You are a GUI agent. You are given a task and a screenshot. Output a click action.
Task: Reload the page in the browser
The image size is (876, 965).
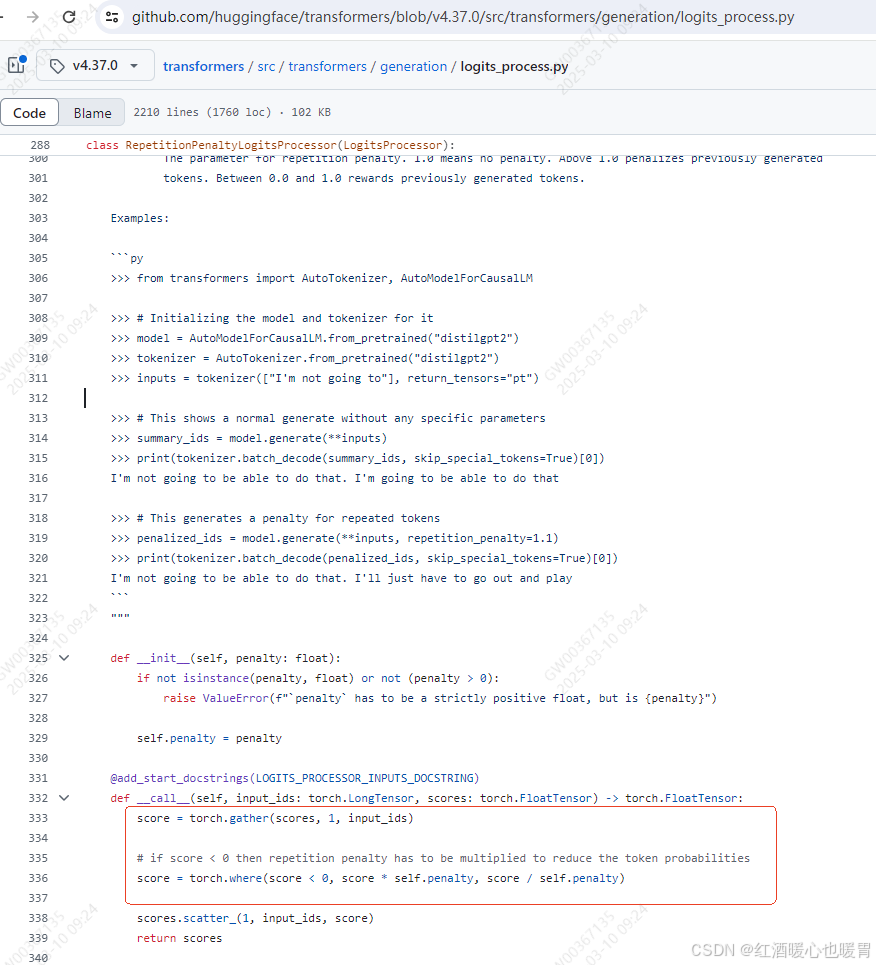(69, 17)
